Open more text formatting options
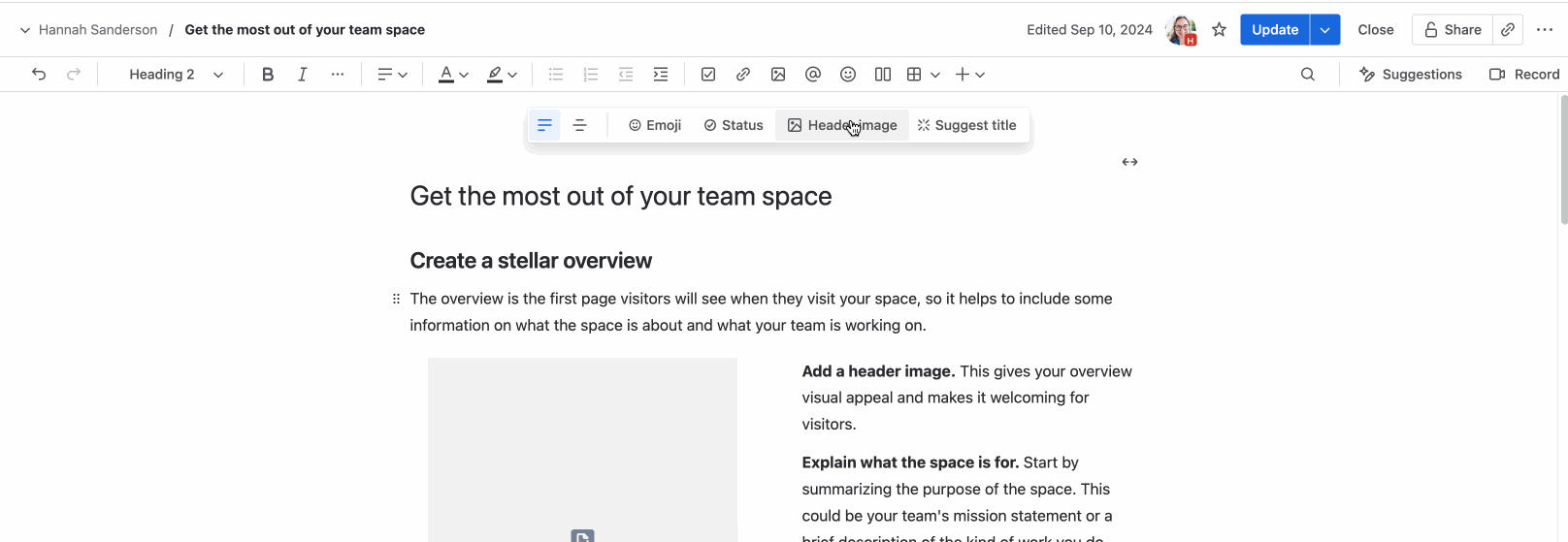This screenshot has width=1568, height=542. point(338,75)
